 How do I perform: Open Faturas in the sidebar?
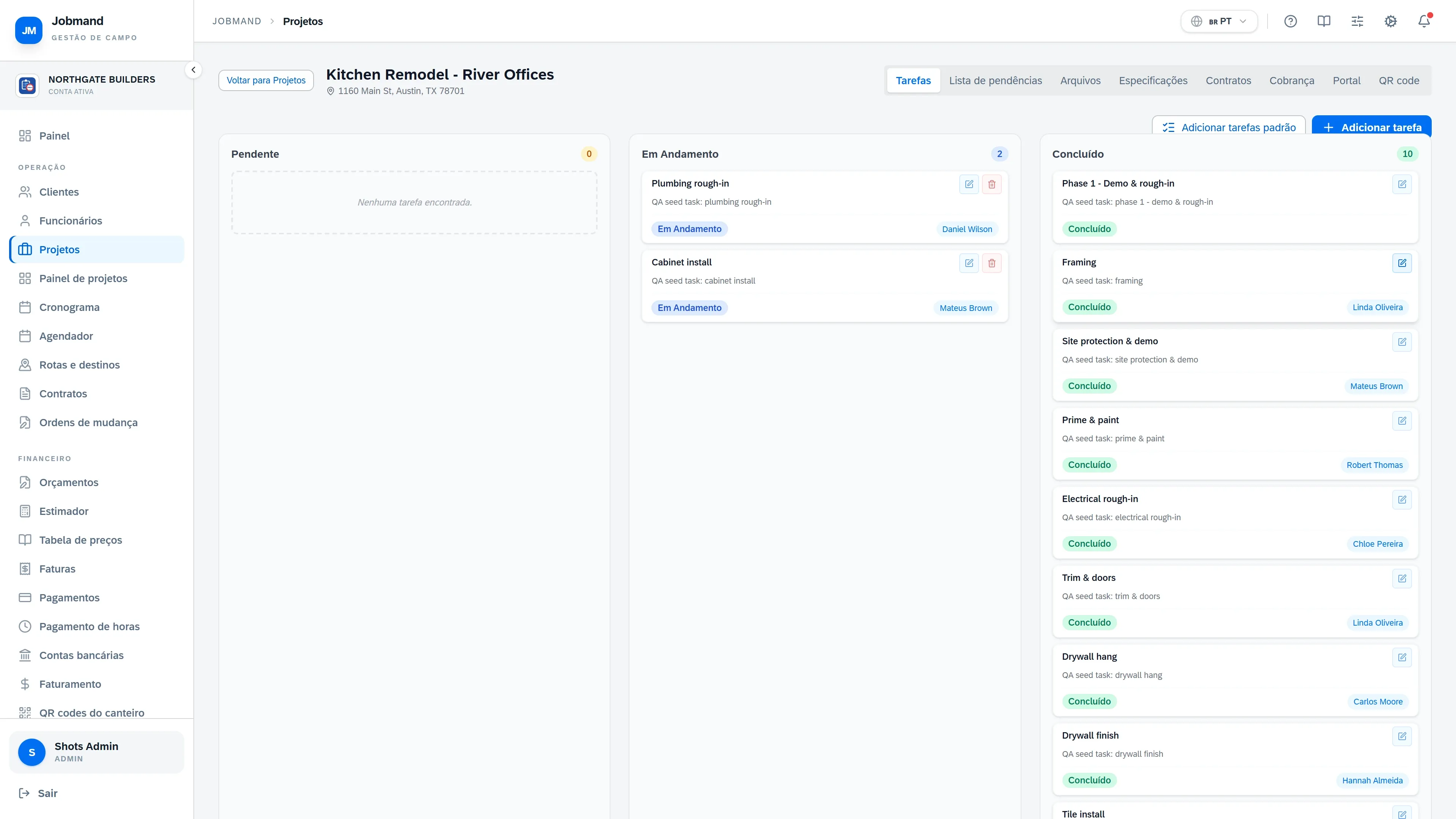pyautogui.click(x=97, y=569)
